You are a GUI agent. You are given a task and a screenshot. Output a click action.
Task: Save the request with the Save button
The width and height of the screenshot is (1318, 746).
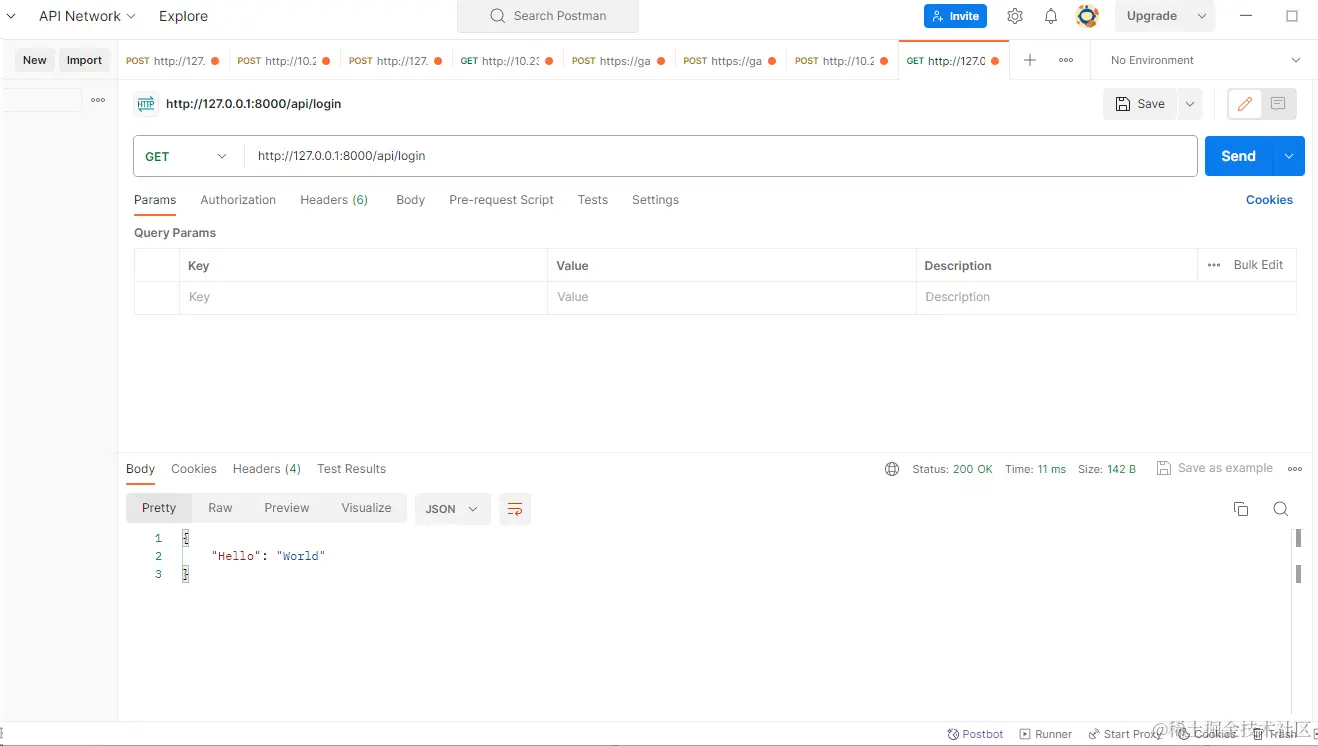(x=1141, y=104)
